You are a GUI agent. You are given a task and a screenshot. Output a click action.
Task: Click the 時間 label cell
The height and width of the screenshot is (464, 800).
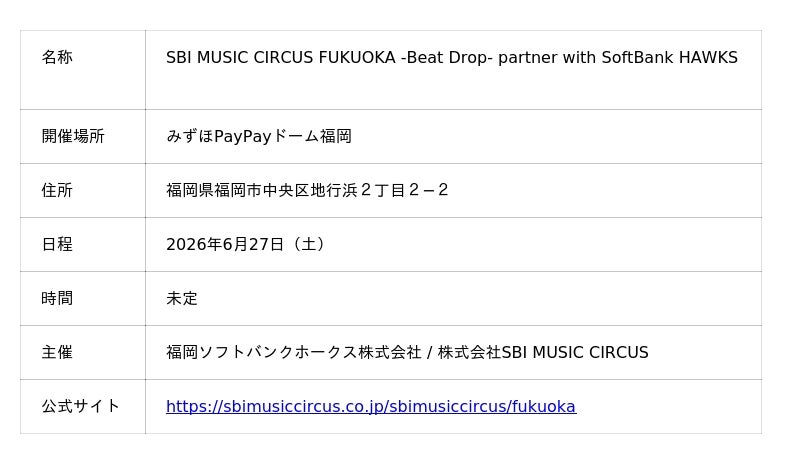pos(57,298)
